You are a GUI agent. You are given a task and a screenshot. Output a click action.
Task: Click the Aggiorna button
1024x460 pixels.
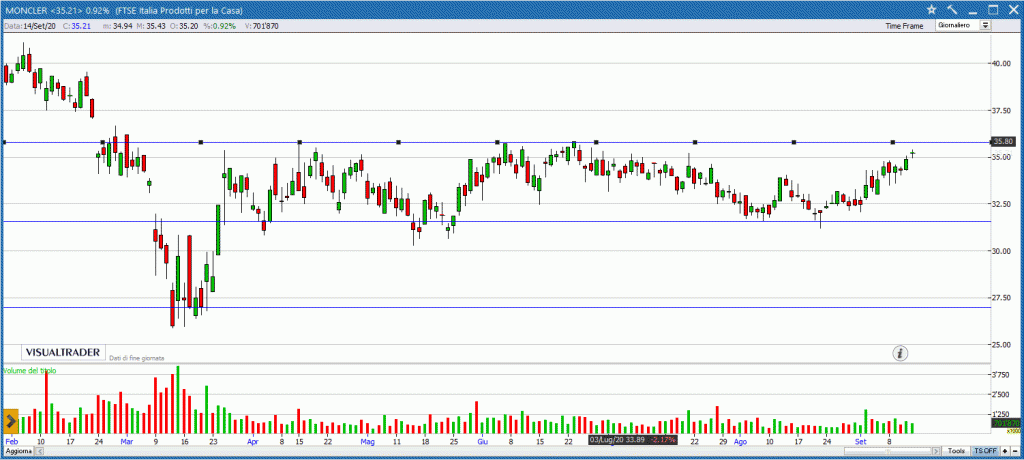coord(18,452)
